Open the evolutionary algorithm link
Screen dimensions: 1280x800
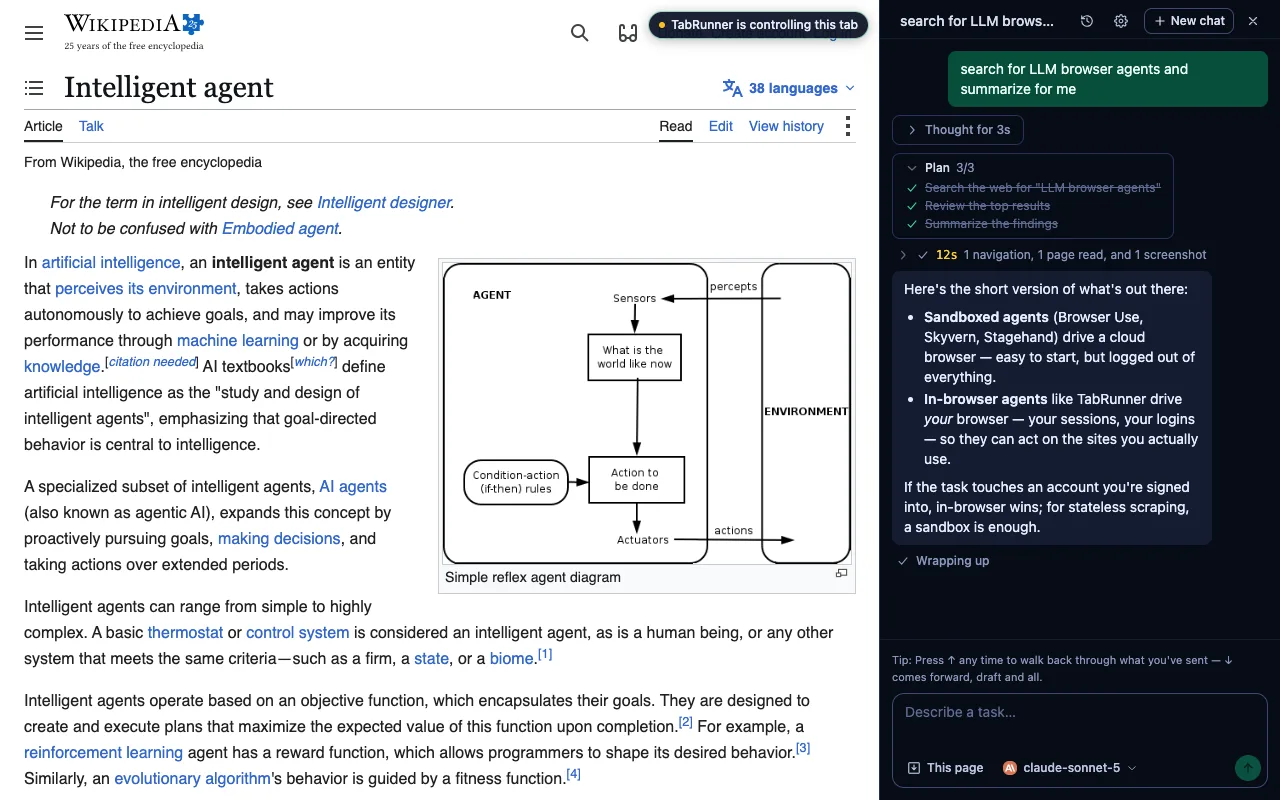pyautogui.click(x=192, y=778)
